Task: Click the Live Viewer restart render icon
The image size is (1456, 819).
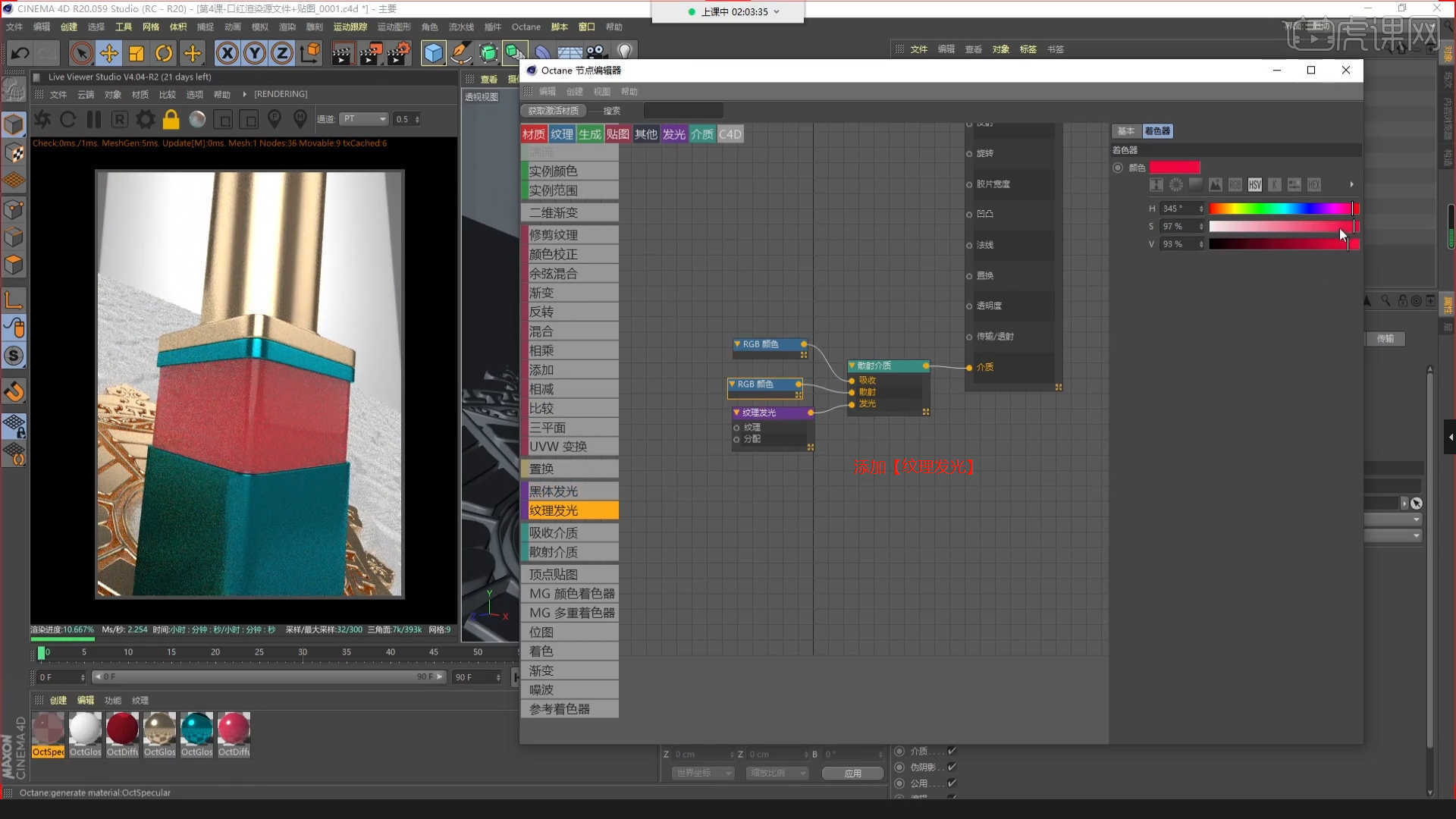Action: click(67, 119)
